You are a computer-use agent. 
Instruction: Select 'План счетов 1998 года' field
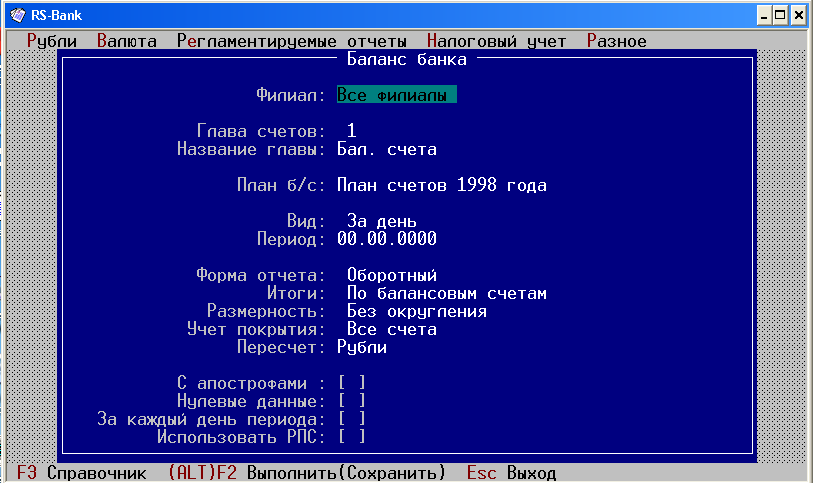point(442,185)
